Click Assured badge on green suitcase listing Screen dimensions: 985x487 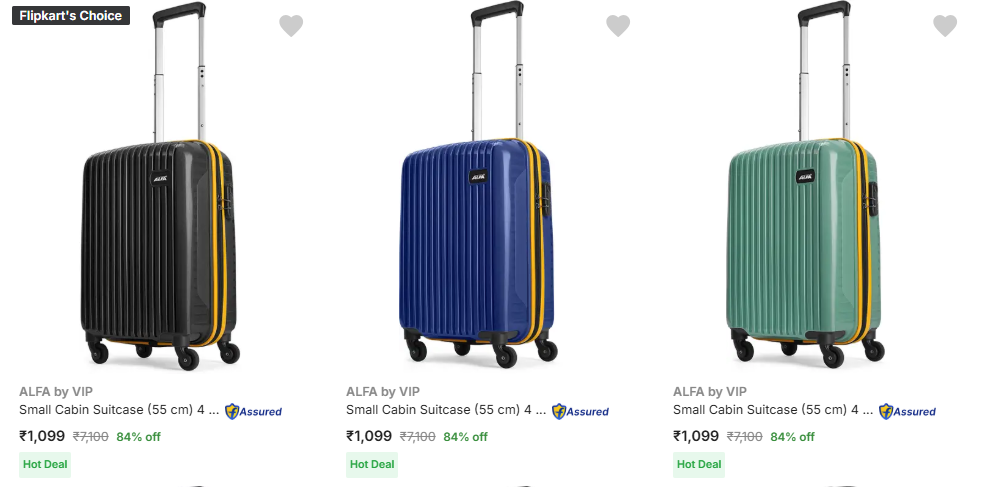coord(907,411)
